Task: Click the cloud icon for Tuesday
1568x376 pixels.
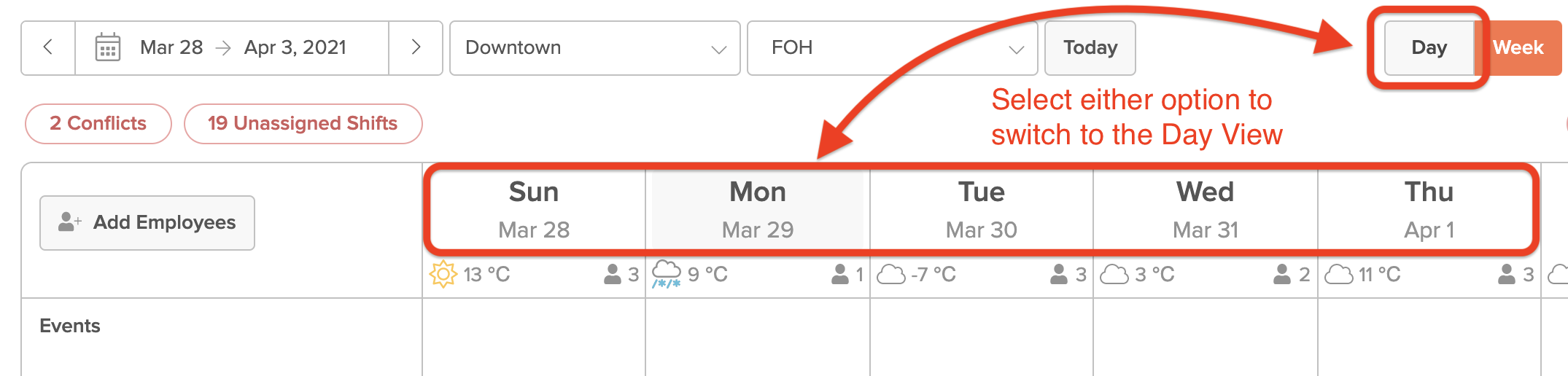Action: pos(890,275)
